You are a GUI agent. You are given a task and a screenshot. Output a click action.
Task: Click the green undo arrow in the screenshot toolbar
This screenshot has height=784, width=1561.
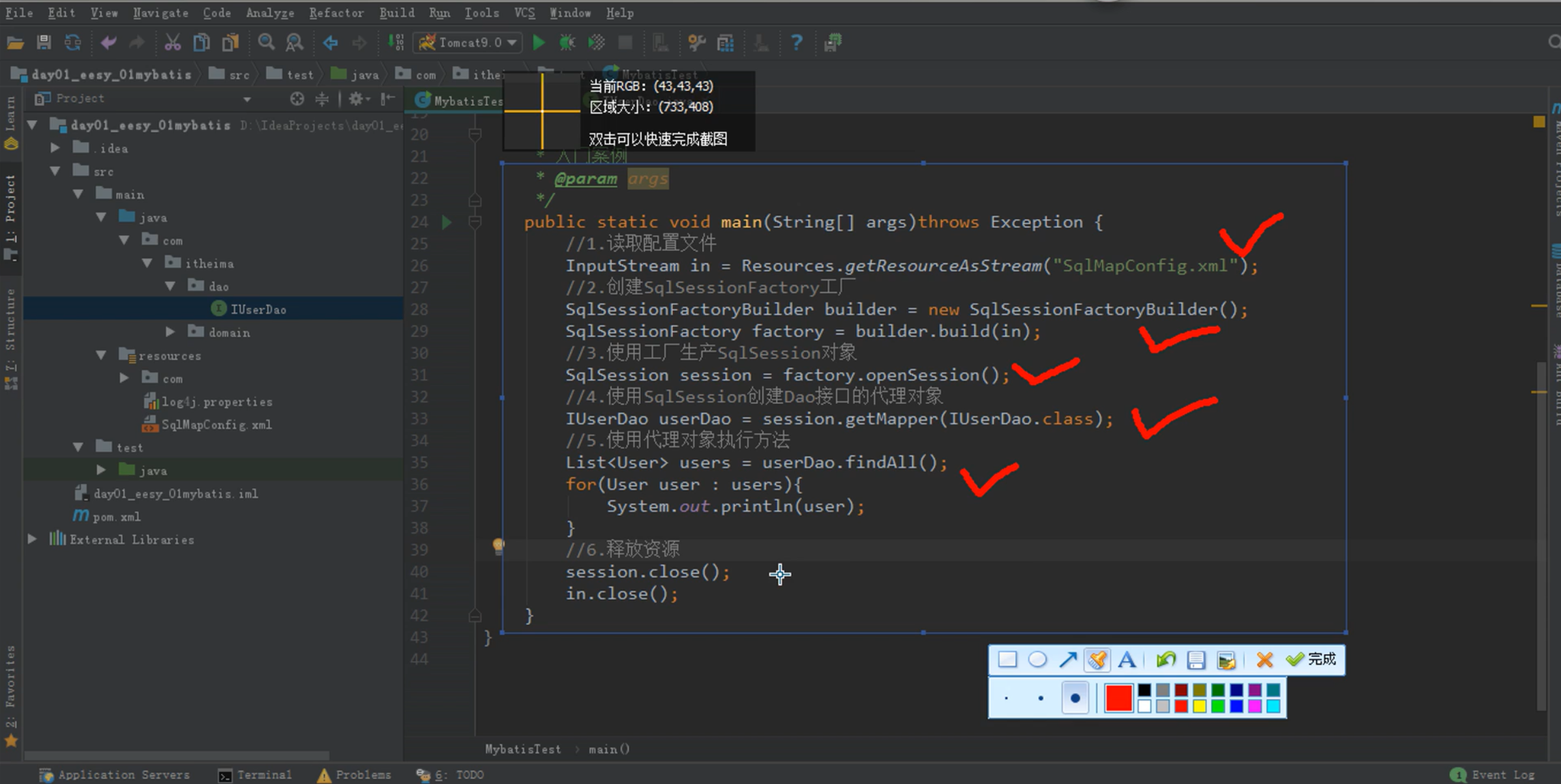click(1165, 660)
